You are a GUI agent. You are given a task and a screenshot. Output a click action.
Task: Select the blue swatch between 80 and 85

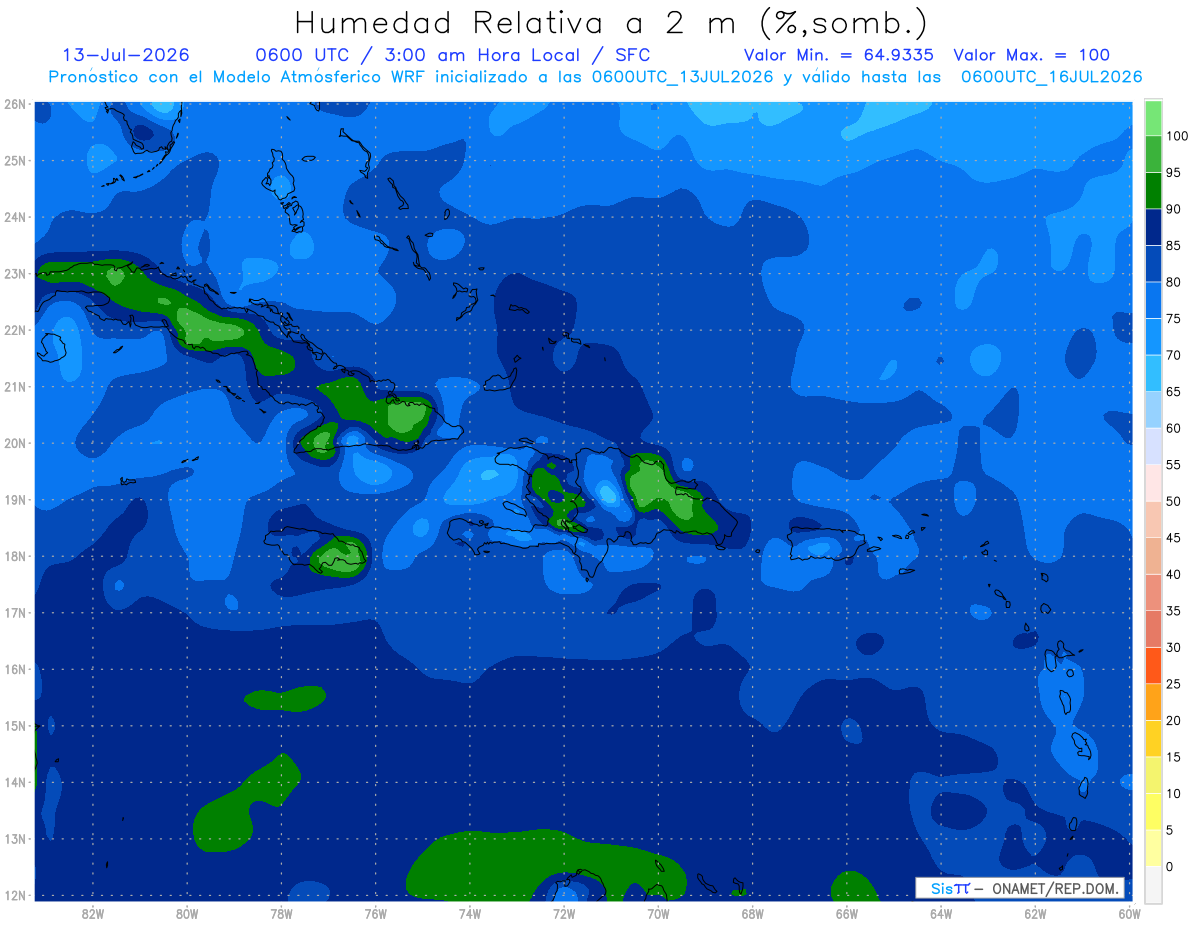(1153, 263)
